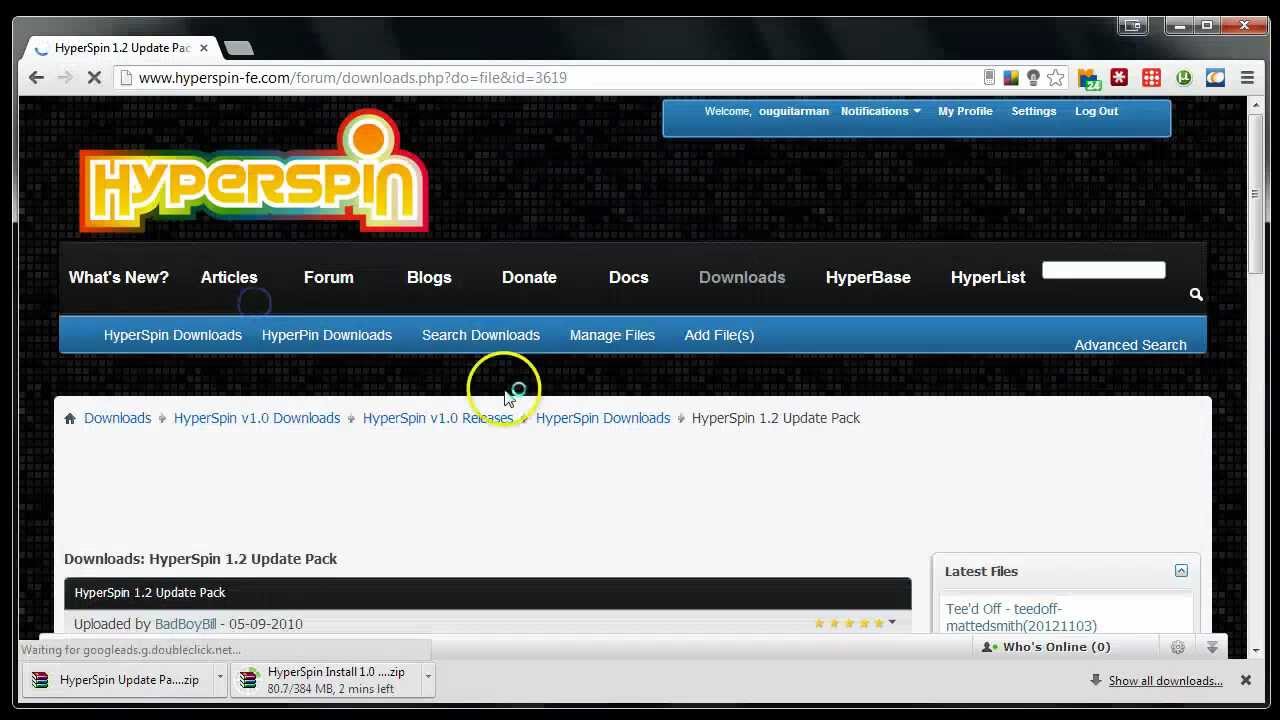The width and height of the screenshot is (1280, 720).
Task: Click the five-star rating
Action: click(849, 623)
